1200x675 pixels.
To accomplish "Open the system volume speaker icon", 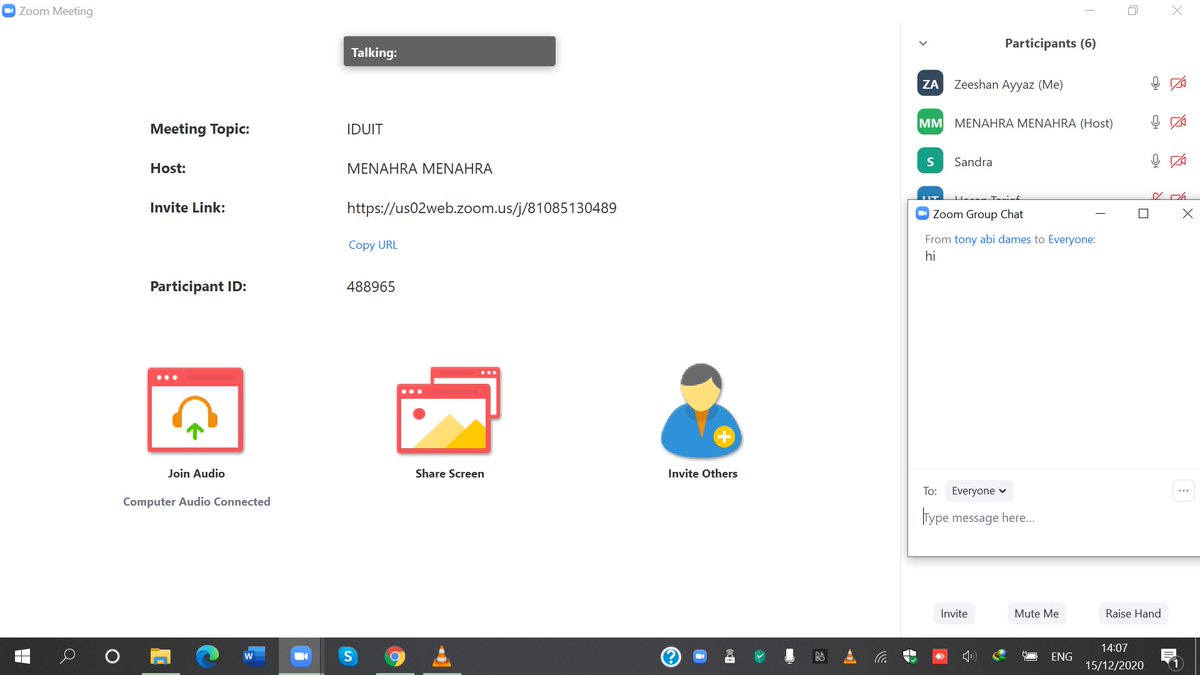I will pos(968,657).
